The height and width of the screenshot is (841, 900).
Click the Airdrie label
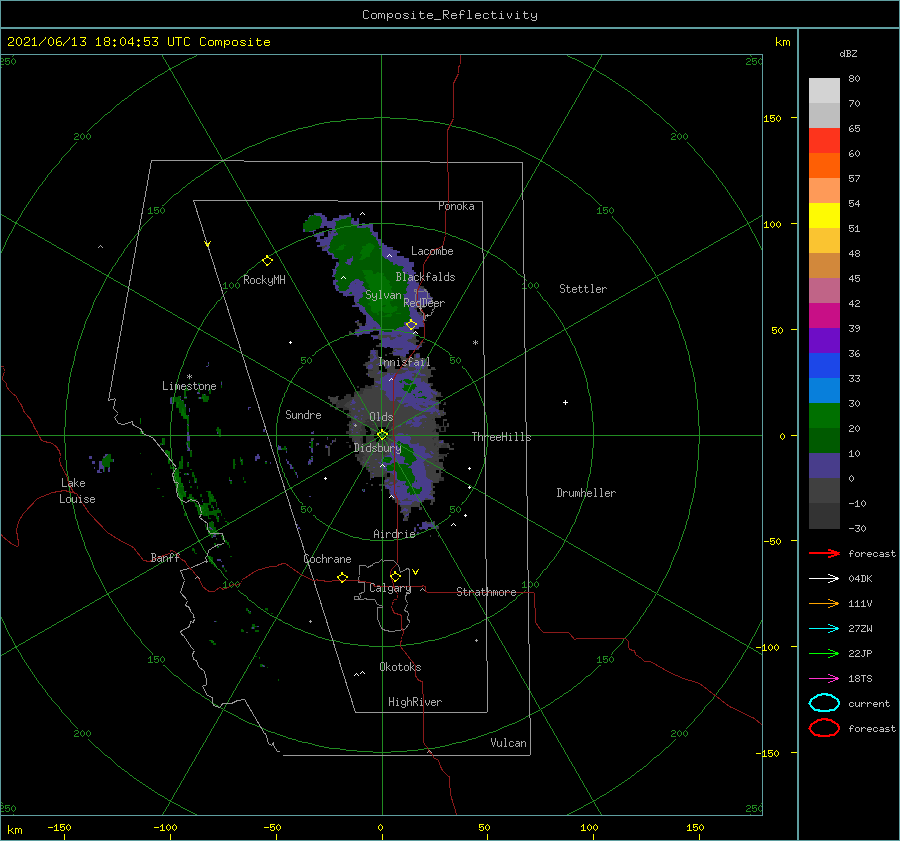394,534
